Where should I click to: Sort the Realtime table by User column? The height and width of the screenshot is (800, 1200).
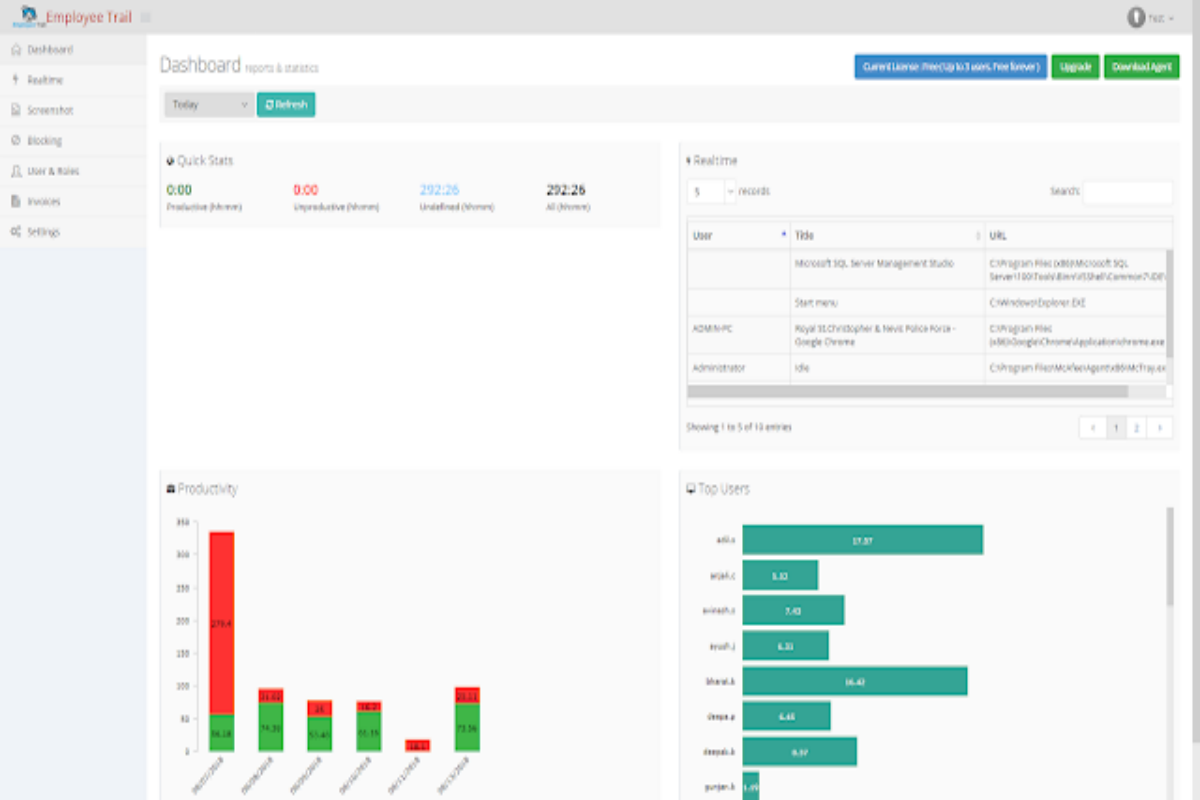coord(738,235)
